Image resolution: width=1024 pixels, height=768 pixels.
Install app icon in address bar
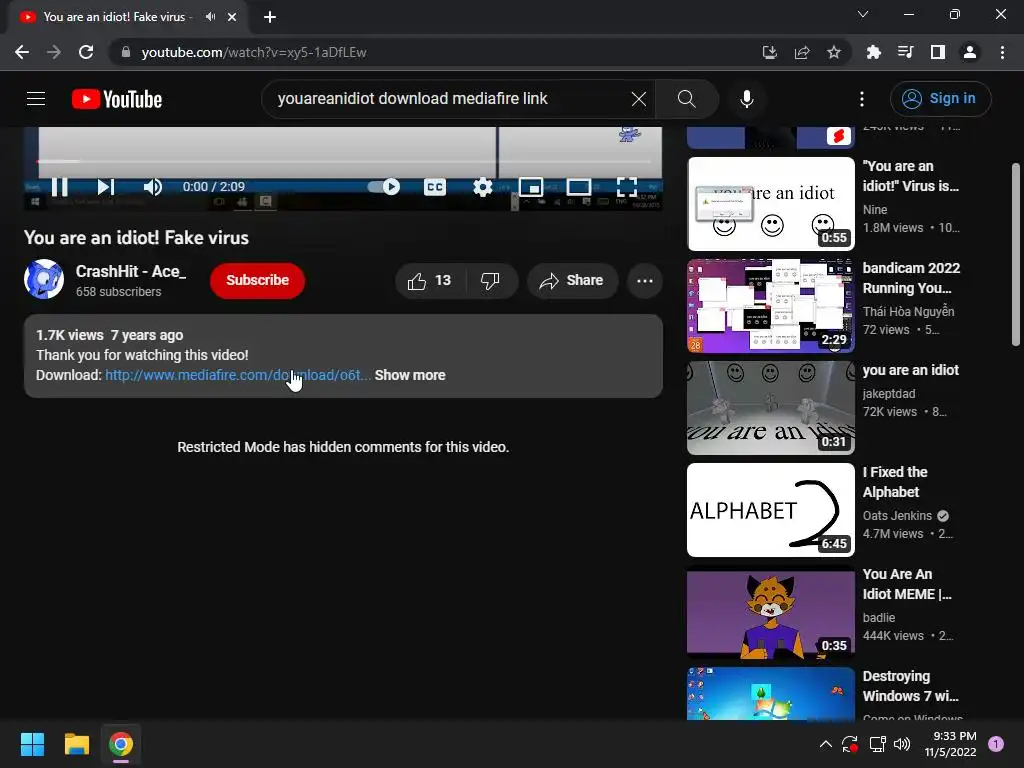pos(769,52)
